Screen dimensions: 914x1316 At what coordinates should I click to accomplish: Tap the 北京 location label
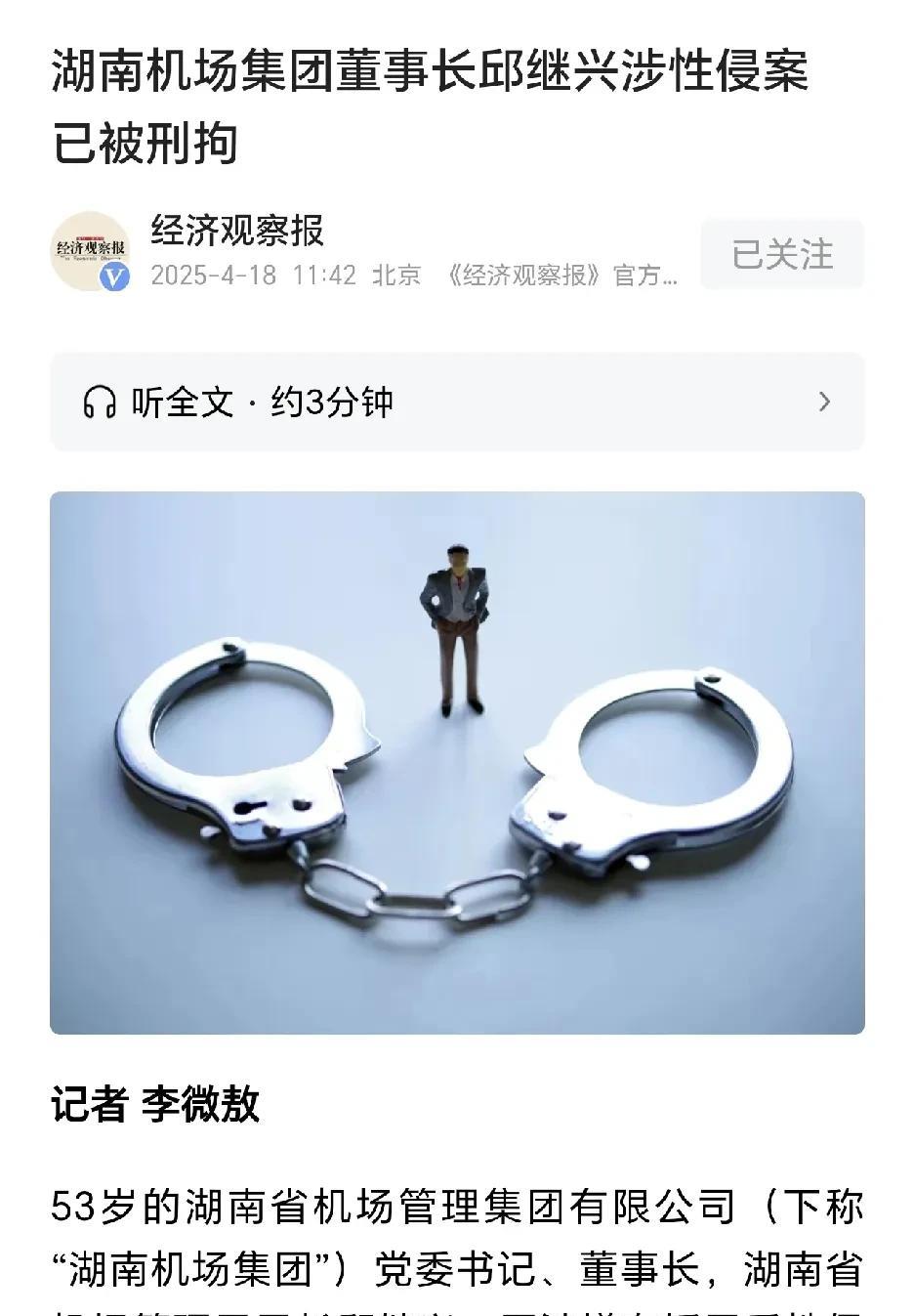coord(396,276)
